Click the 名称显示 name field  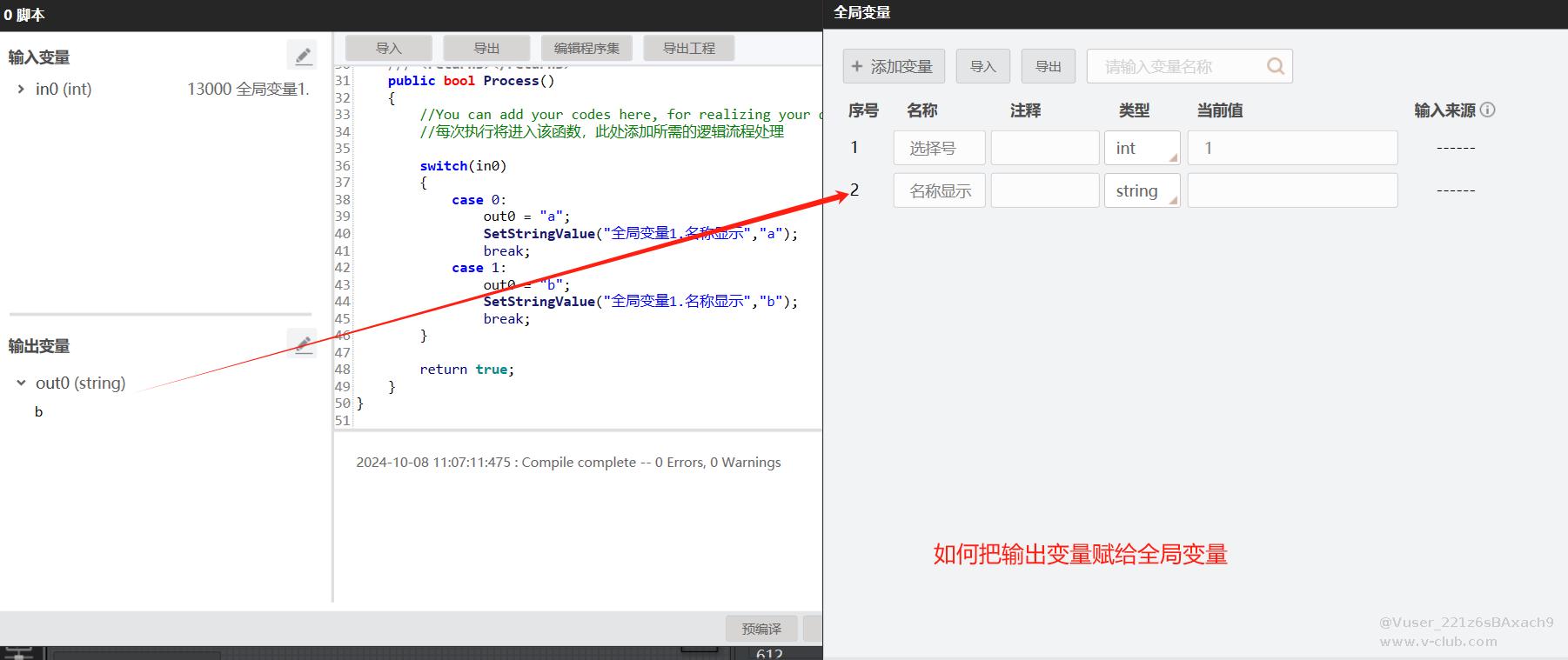click(939, 190)
